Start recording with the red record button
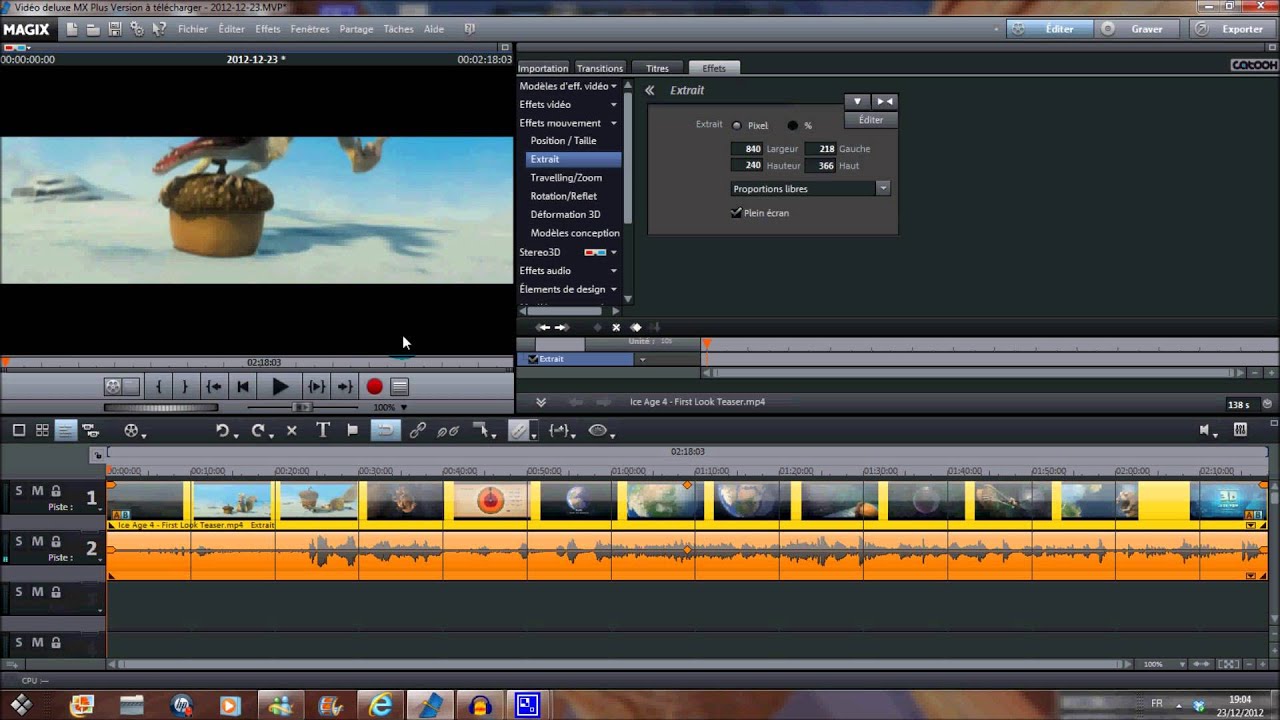Screen dimensions: 1280x720 pyautogui.click(x=374, y=387)
